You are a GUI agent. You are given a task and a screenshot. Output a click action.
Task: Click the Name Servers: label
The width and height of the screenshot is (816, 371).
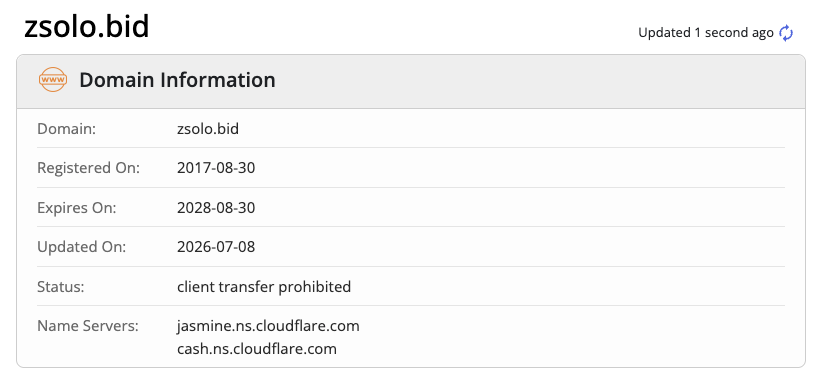88,326
